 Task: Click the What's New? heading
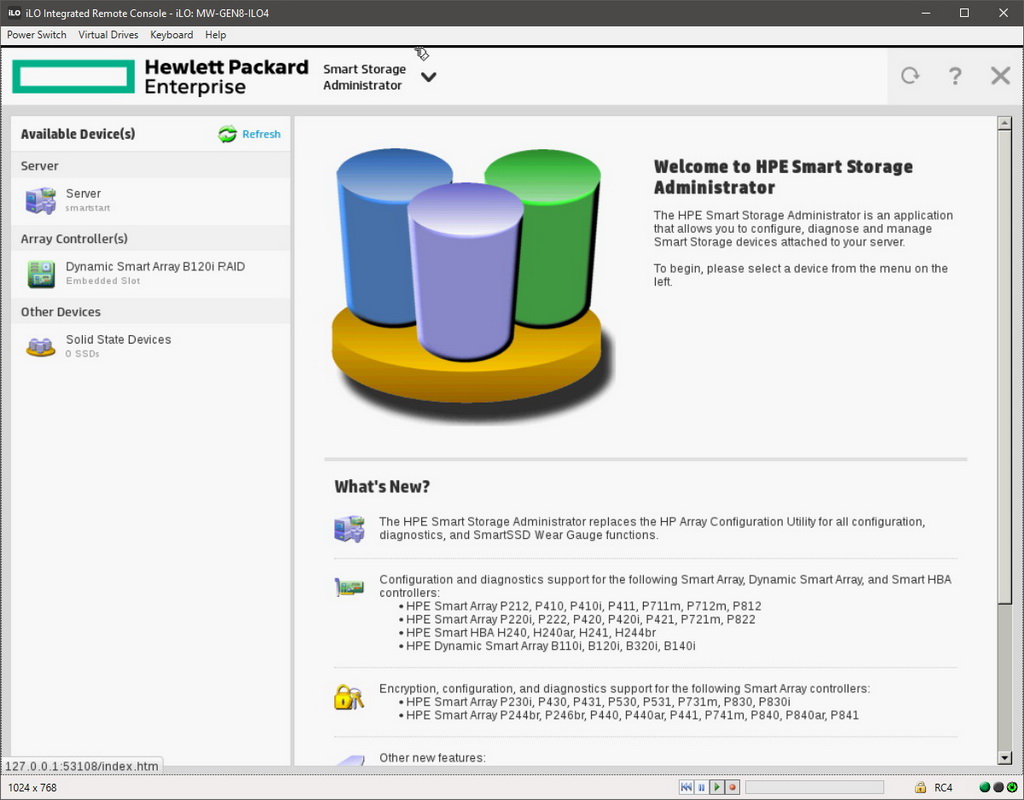(382, 487)
